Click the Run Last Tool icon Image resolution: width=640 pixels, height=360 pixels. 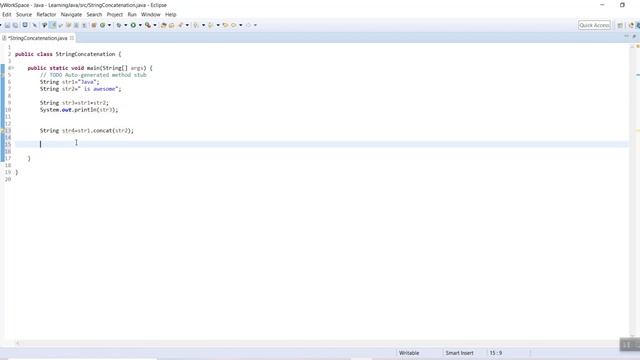(x=148, y=25)
